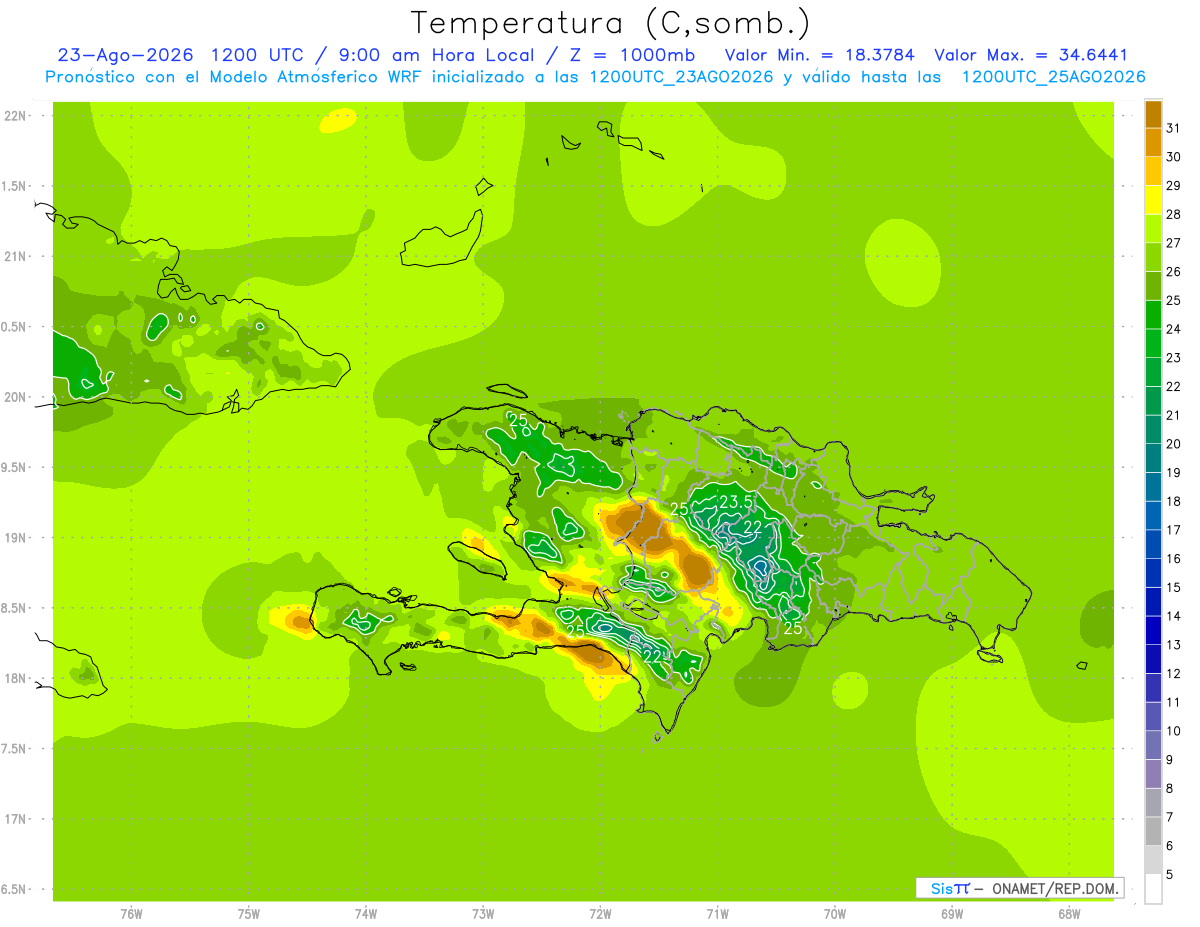The image size is (1200, 927).
Task: Click the '23-Ago-2026' date text
Action: (x=123, y=55)
